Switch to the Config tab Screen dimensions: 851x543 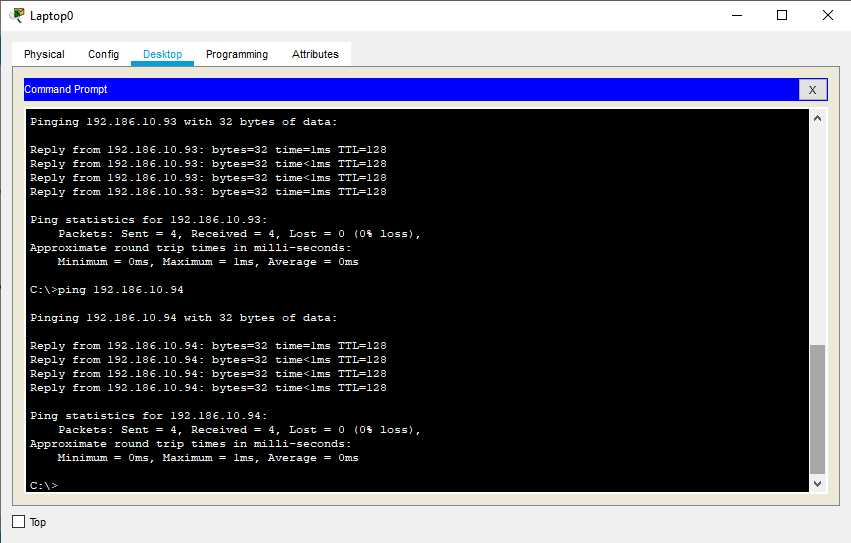tap(103, 54)
